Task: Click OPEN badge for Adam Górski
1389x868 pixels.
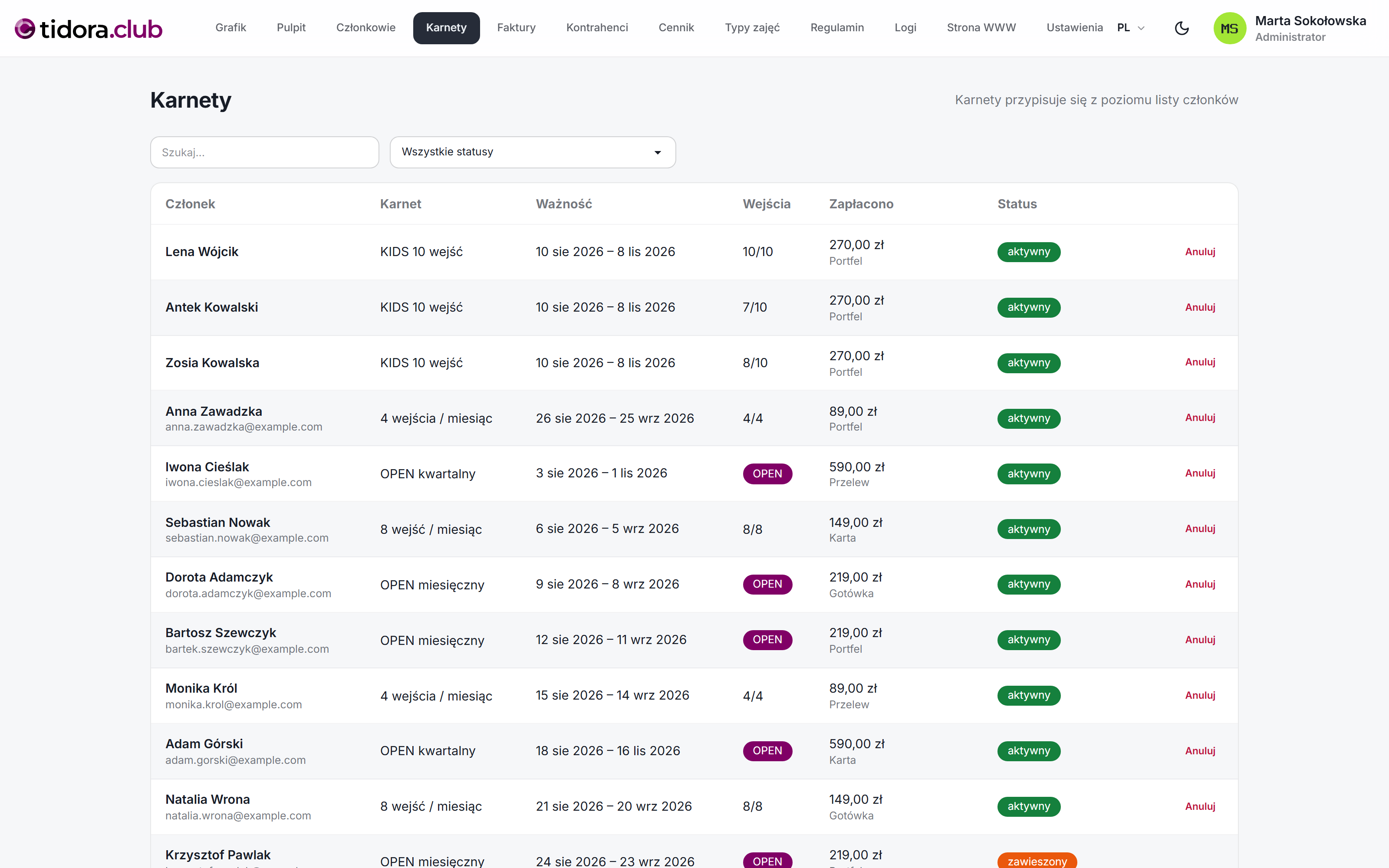Action: click(x=767, y=751)
